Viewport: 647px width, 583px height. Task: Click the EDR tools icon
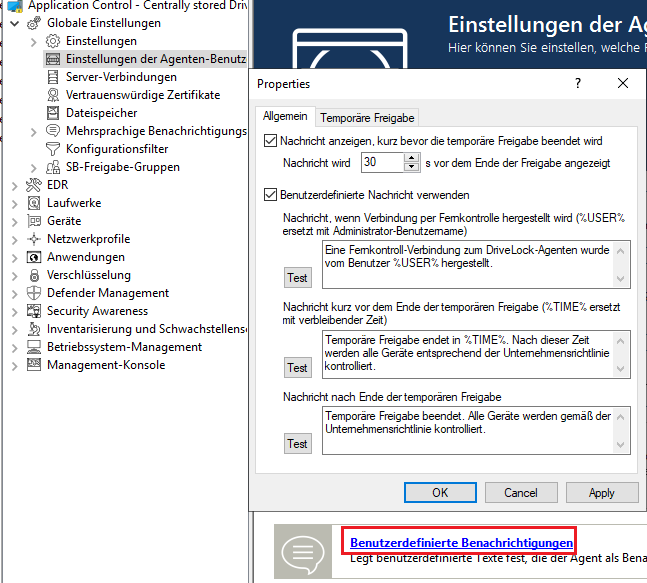click(x=34, y=185)
